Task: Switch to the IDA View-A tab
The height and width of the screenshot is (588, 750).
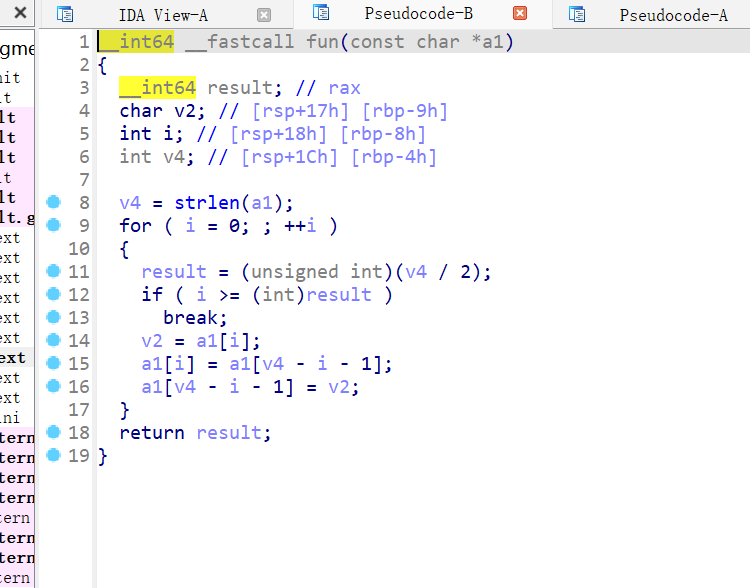Action: pos(163,15)
